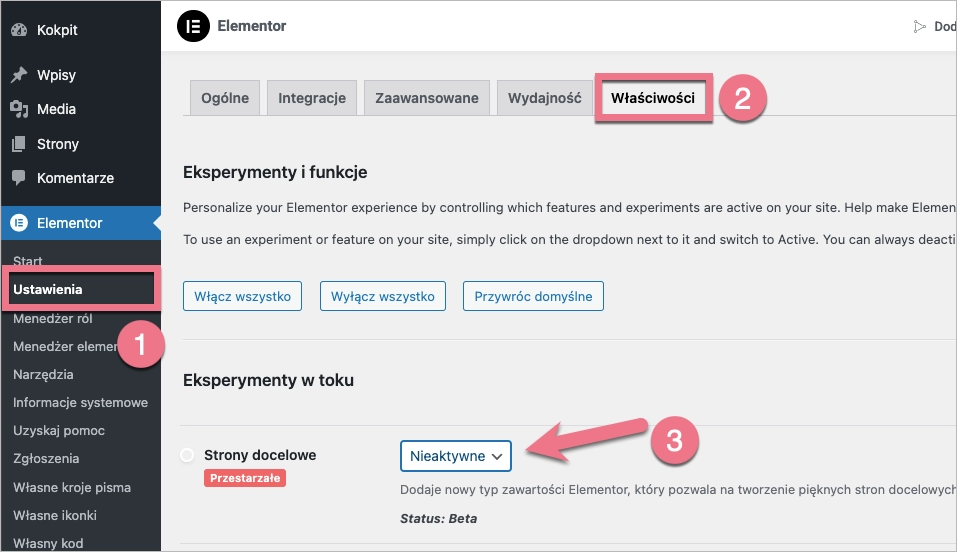Open the Nieaktywne dropdown for Strony docelowe
Screen dimensions: 957x552
pyautogui.click(x=455, y=456)
